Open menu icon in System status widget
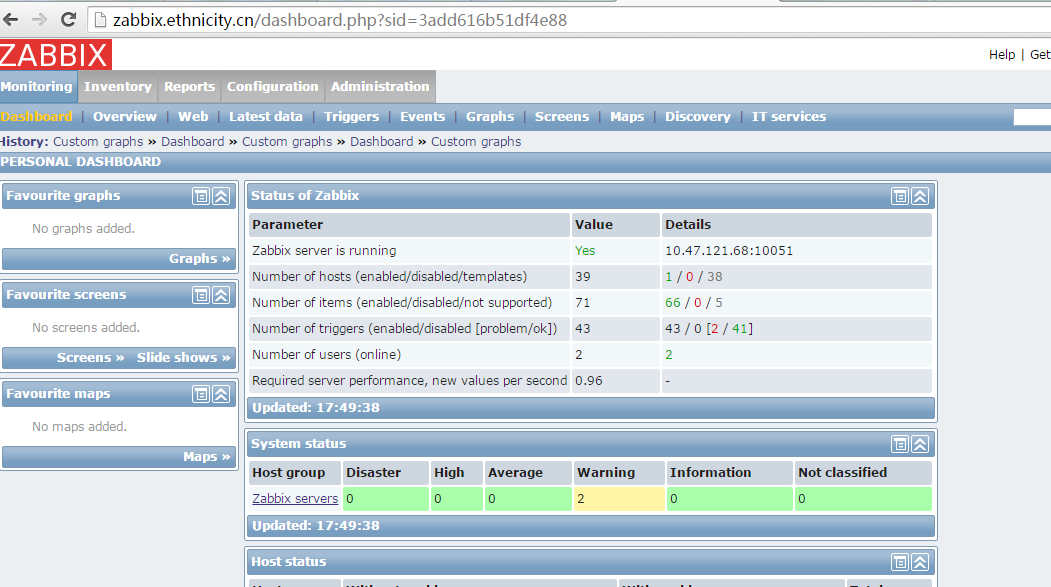Image resolution: width=1051 pixels, height=587 pixels. coord(900,444)
